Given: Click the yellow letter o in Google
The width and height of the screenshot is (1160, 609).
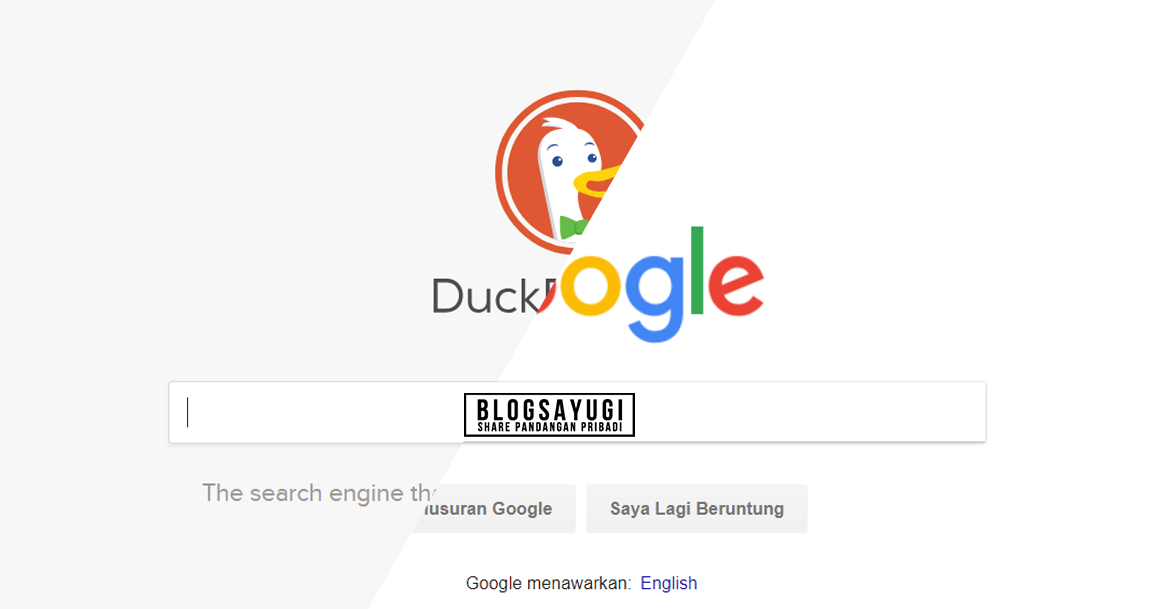Looking at the screenshot, I should pos(590,285).
